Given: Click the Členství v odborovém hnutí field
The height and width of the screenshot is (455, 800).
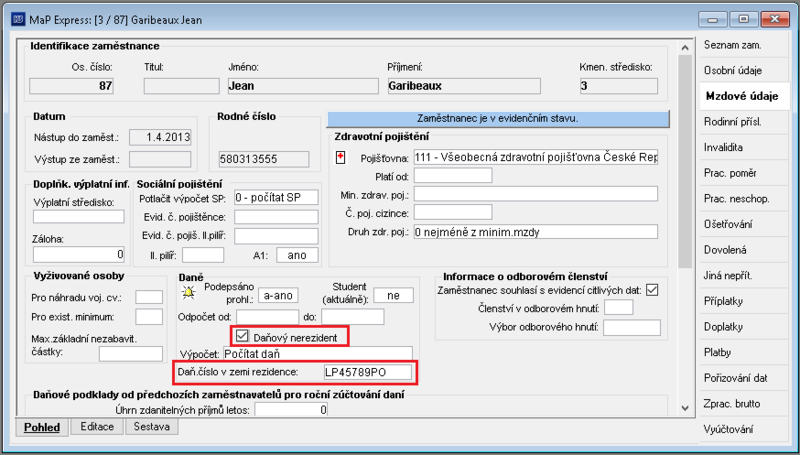Looking at the screenshot, I should point(618,308).
